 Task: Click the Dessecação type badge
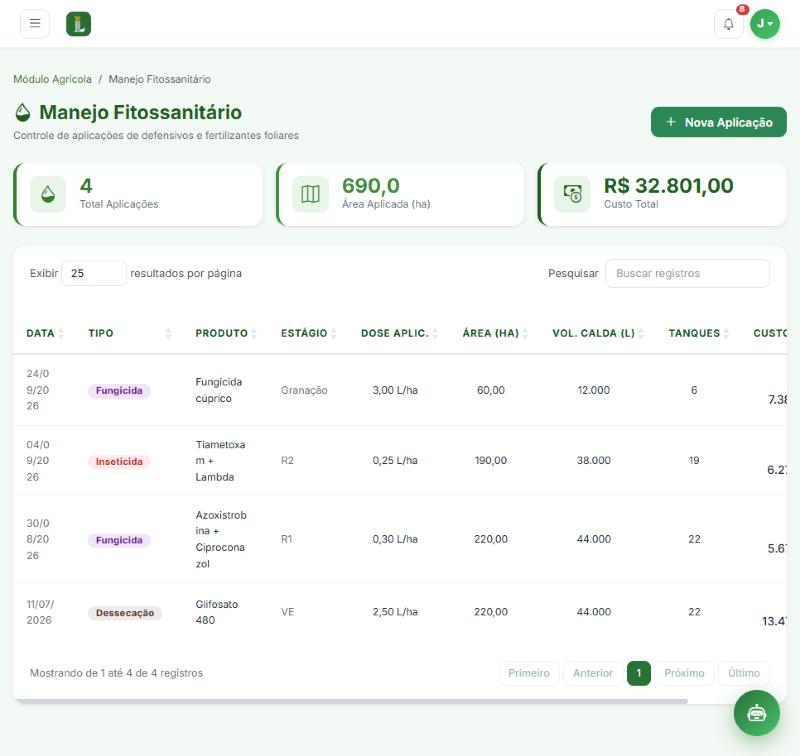click(x=125, y=613)
